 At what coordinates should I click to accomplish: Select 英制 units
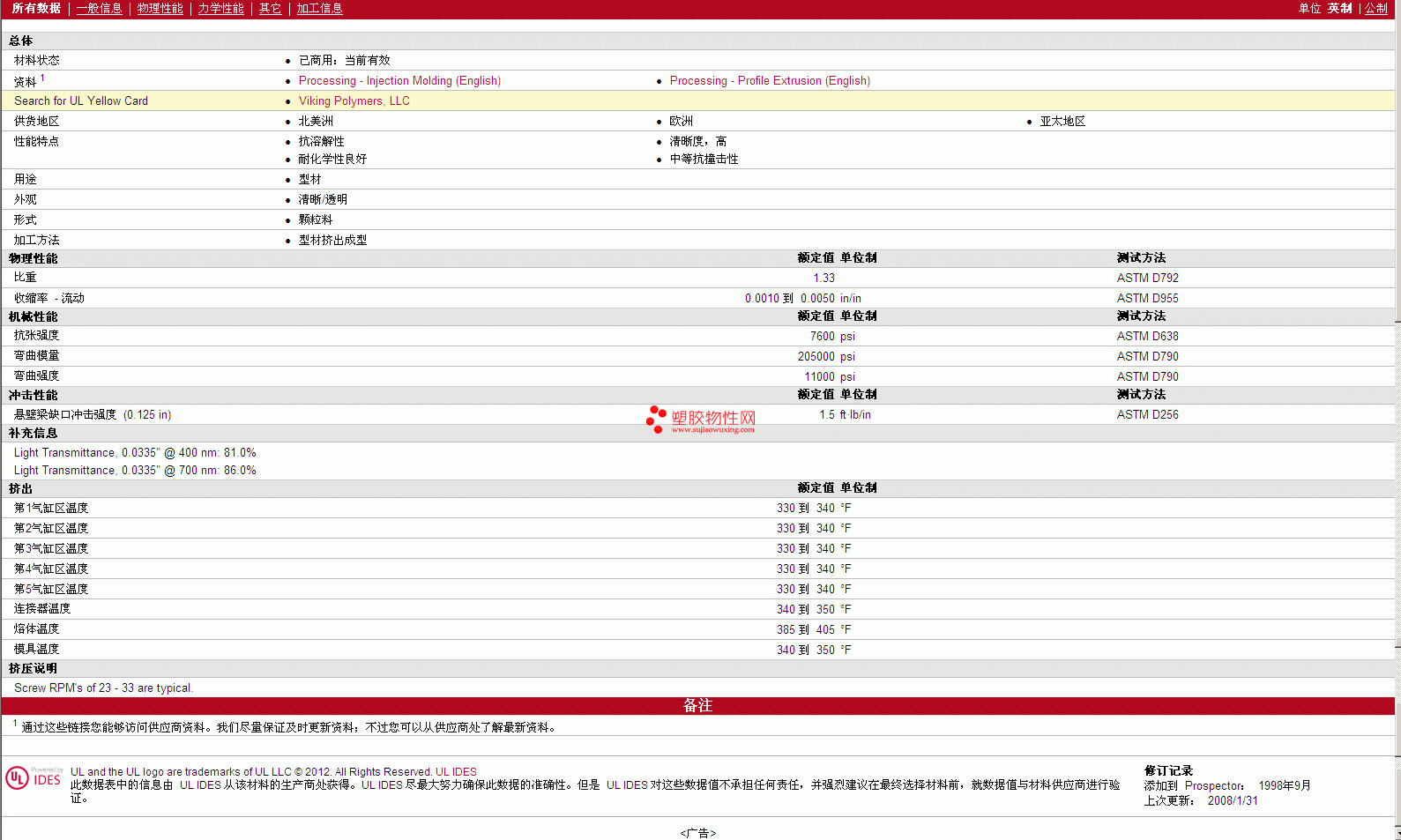1339,8
